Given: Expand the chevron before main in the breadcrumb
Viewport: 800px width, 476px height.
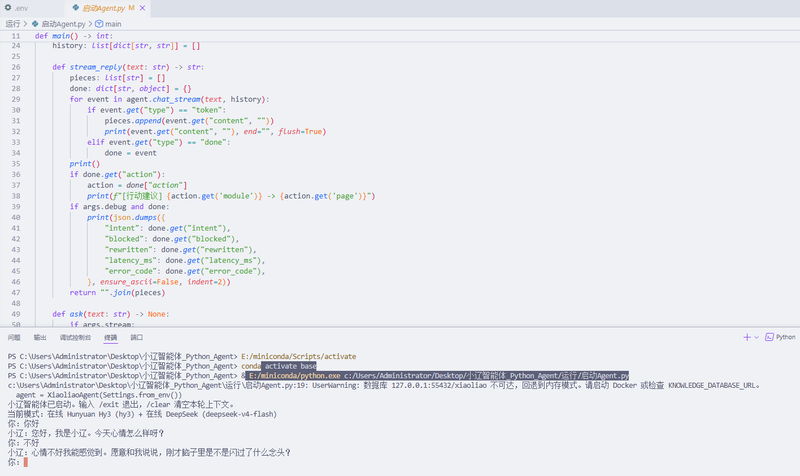Looking at the screenshot, I should pyautogui.click(x=90, y=23).
